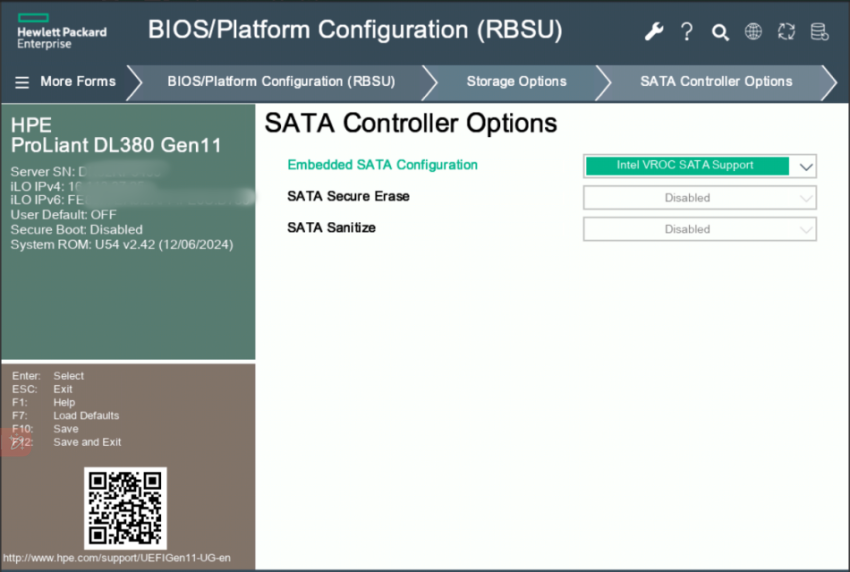Screen dimensions: 850x572
Task: Navigate to Storage Options breadcrumb
Action: [516, 82]
